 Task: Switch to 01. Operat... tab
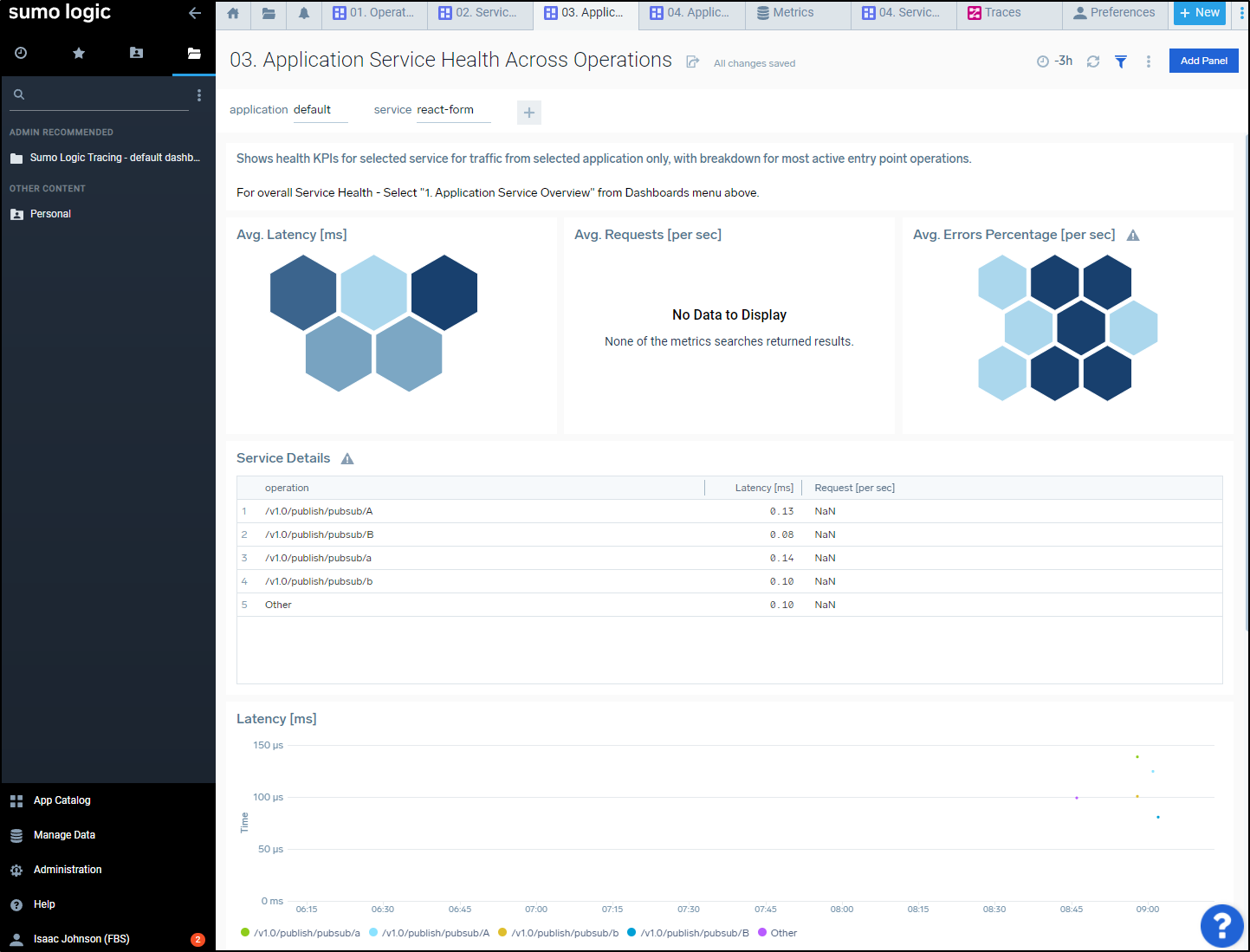(374, 13)
